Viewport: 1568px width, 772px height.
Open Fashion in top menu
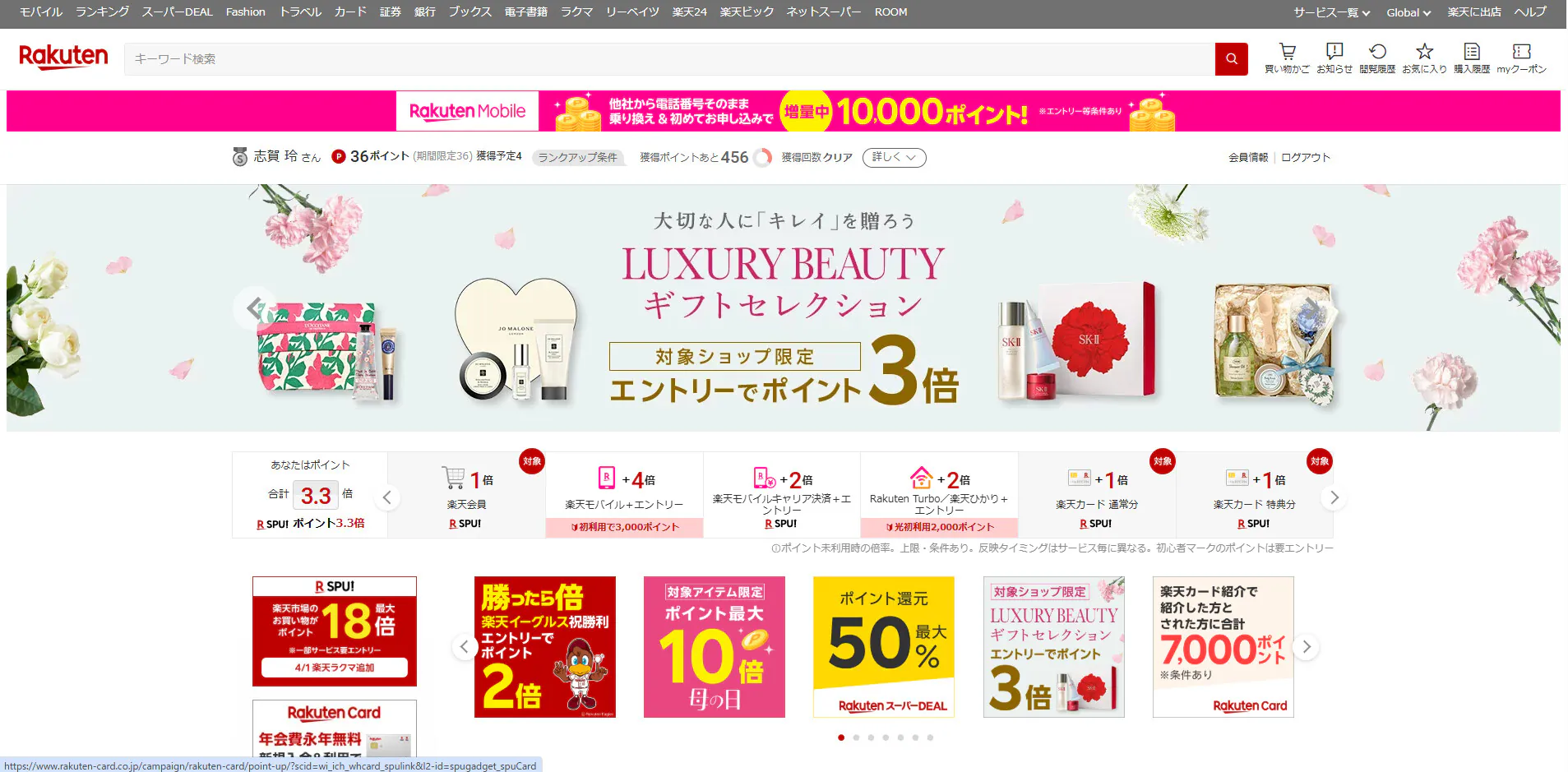point(246,12)
